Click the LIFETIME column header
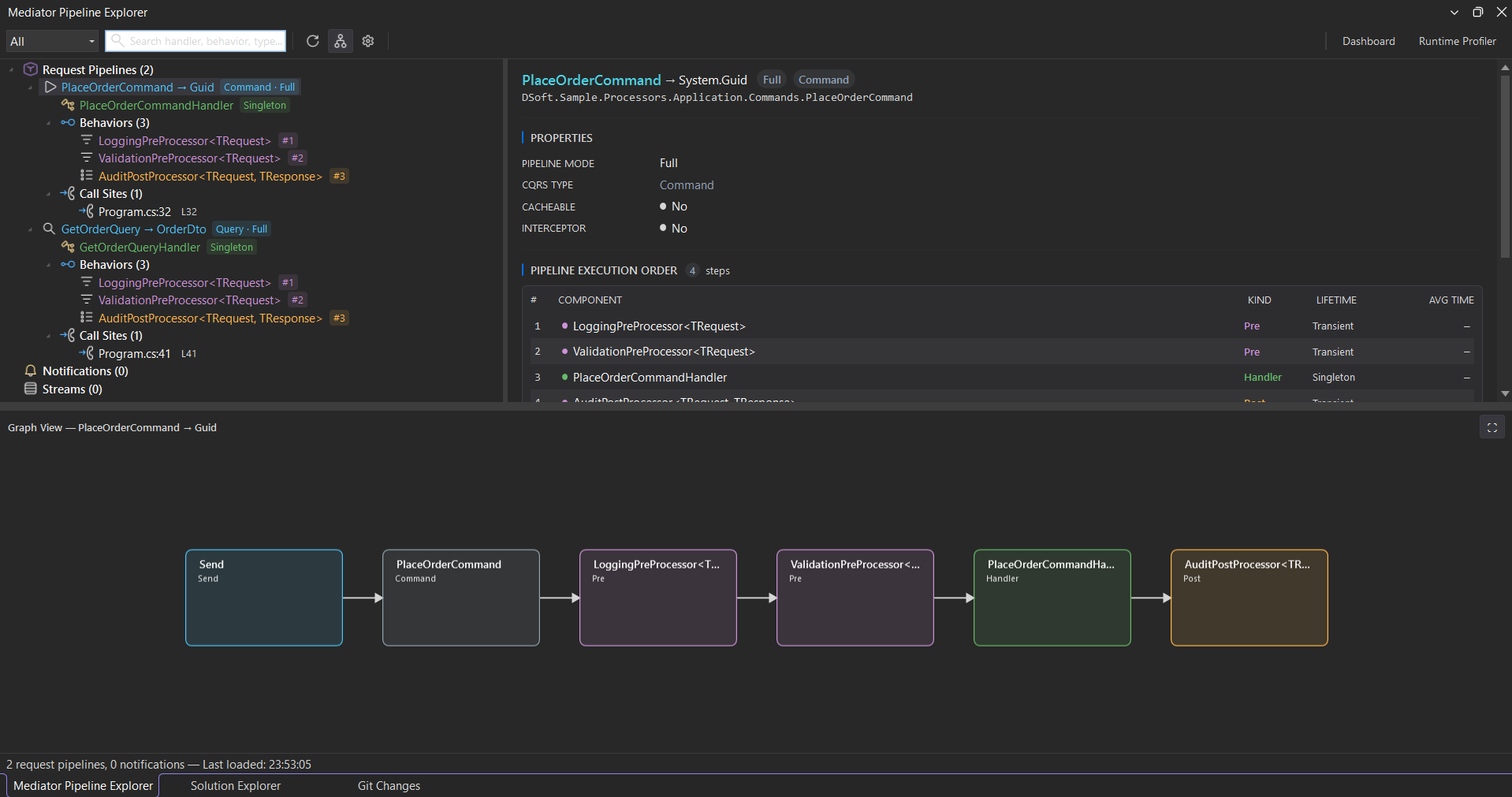Image resolution: width=1512 pixels, height=797 pixels. [1336, 300]
